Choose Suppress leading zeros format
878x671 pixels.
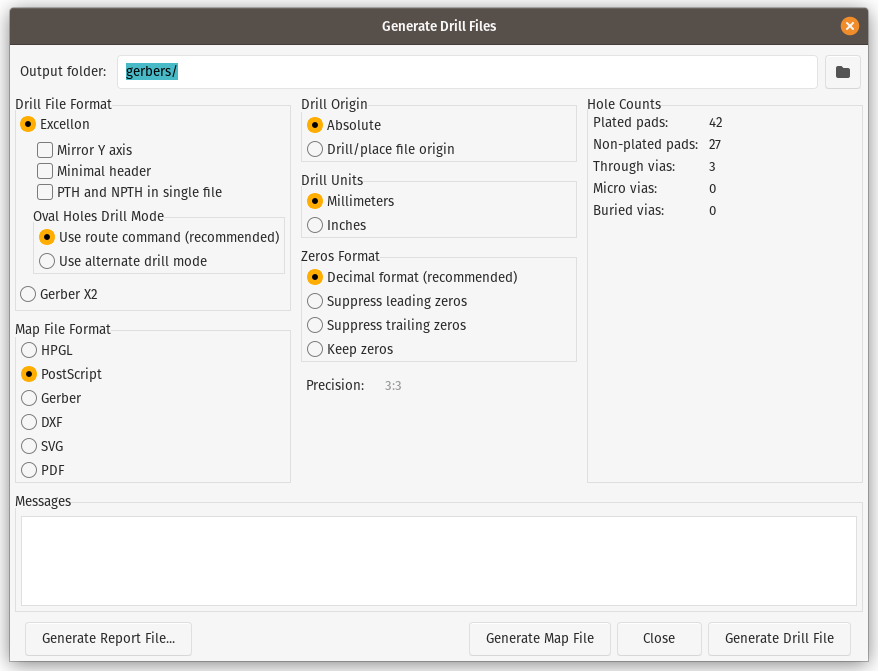click(x=315, y=301)
